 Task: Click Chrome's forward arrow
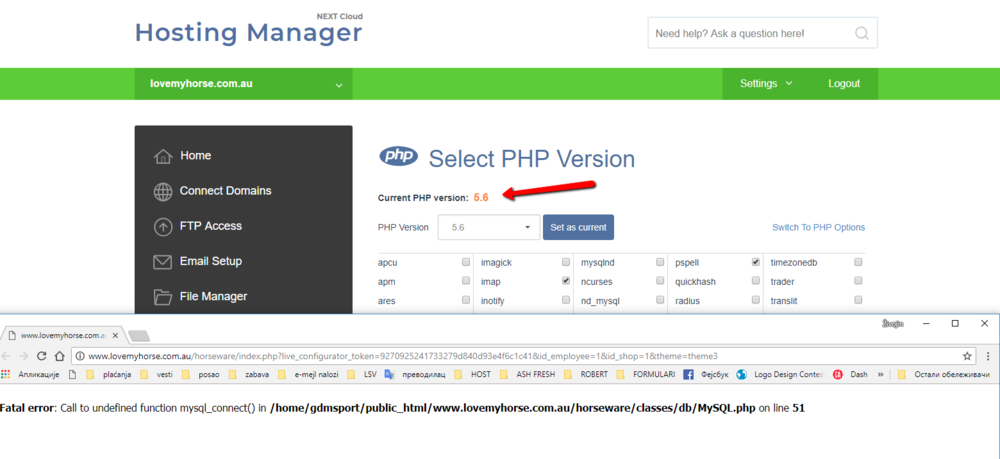point(24,356)
